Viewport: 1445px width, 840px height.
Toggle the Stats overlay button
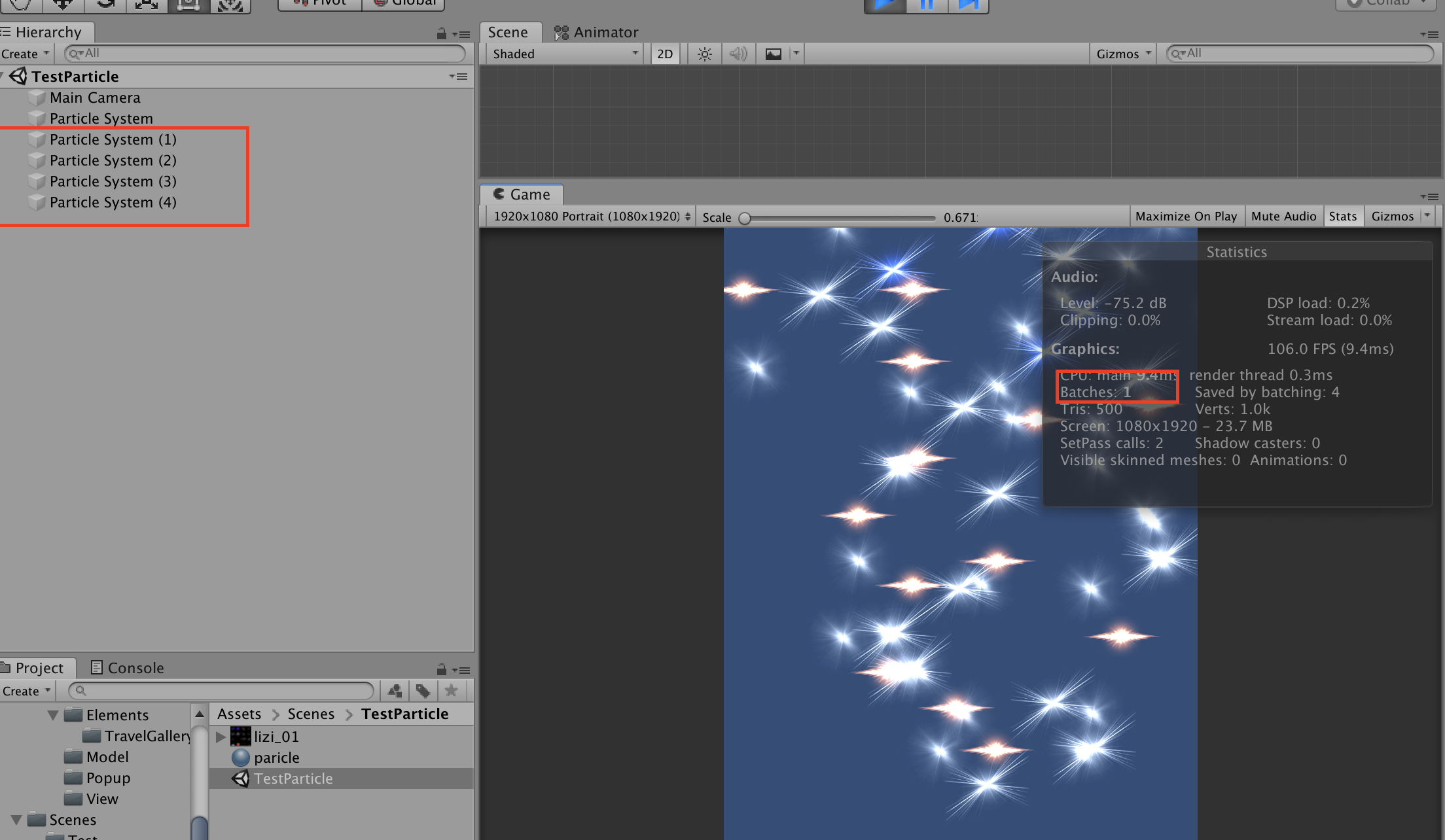click(x=1342, y=217)
